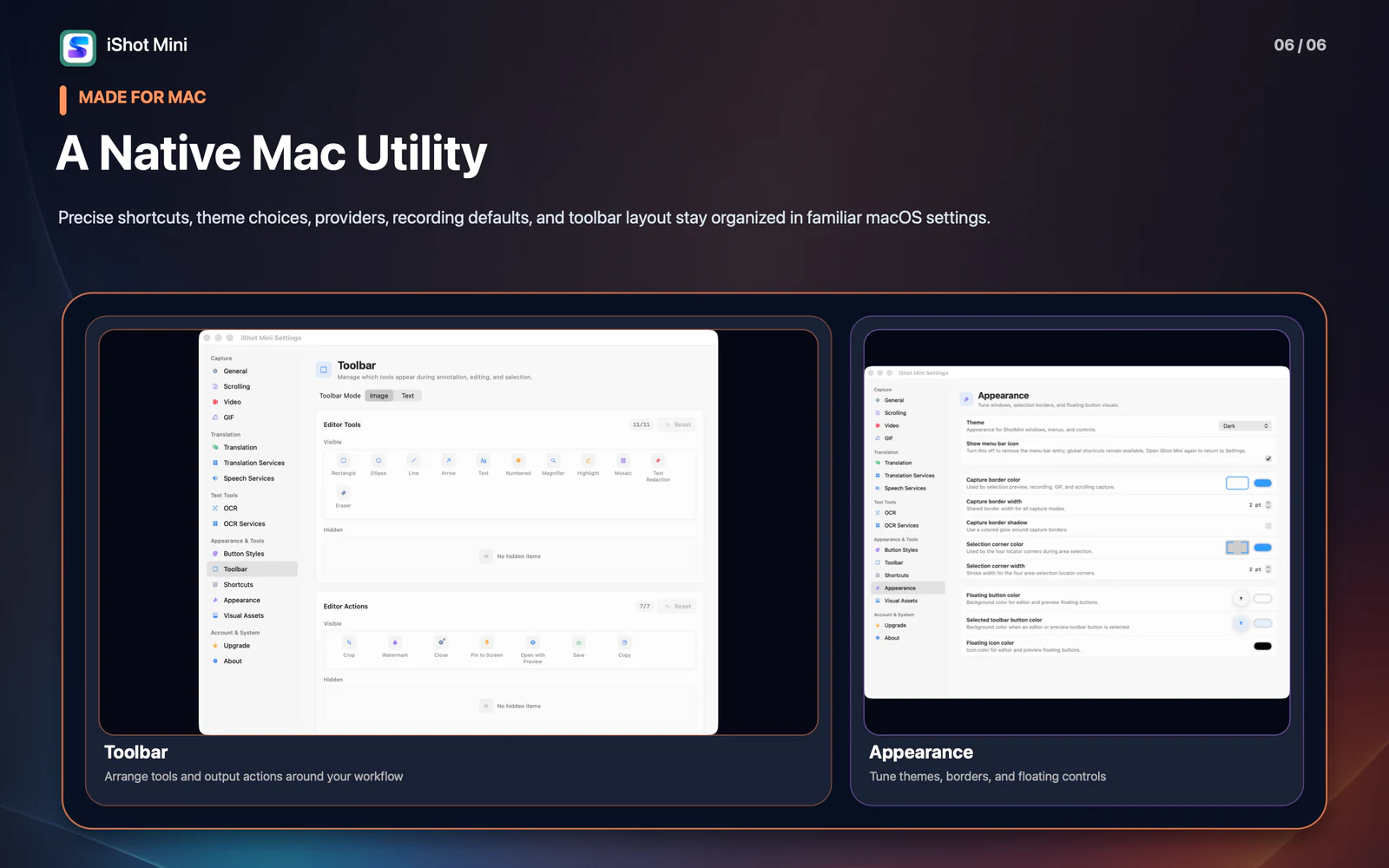This screenshot has height=868, width=1389.
Task: Open Shortcuts in Appearance window sidebar
Action: (908, 575)
